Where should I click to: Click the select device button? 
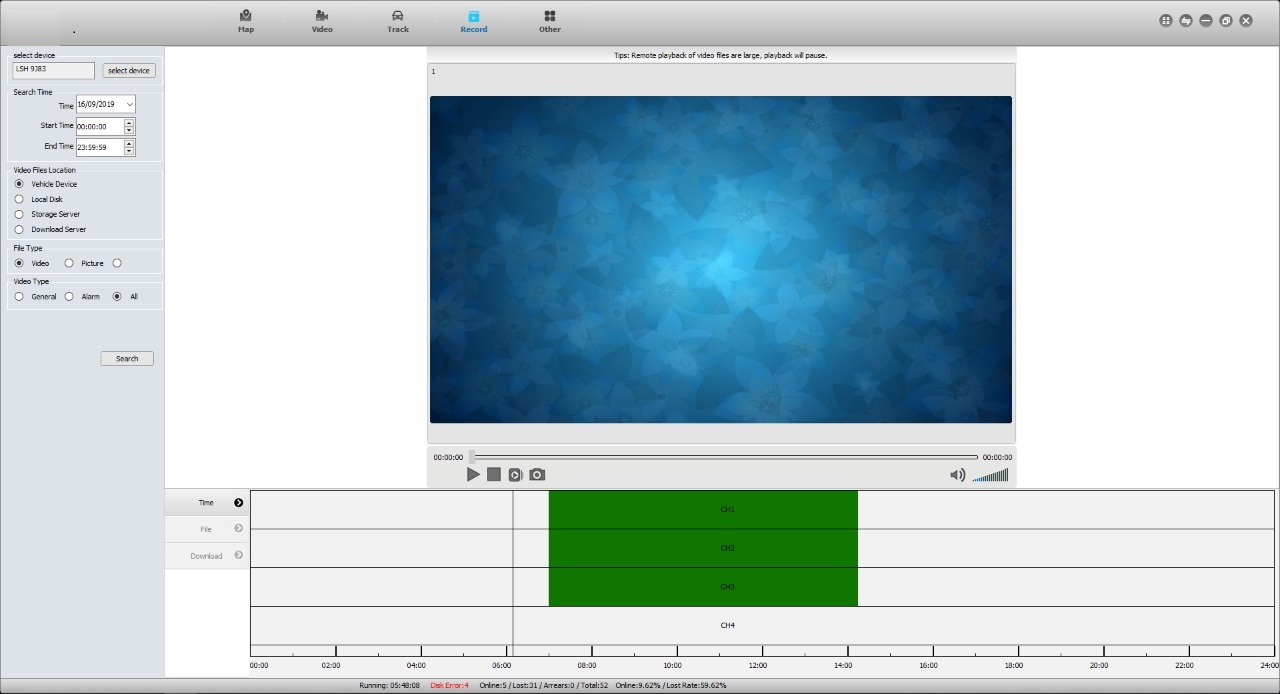pos(129,71)
